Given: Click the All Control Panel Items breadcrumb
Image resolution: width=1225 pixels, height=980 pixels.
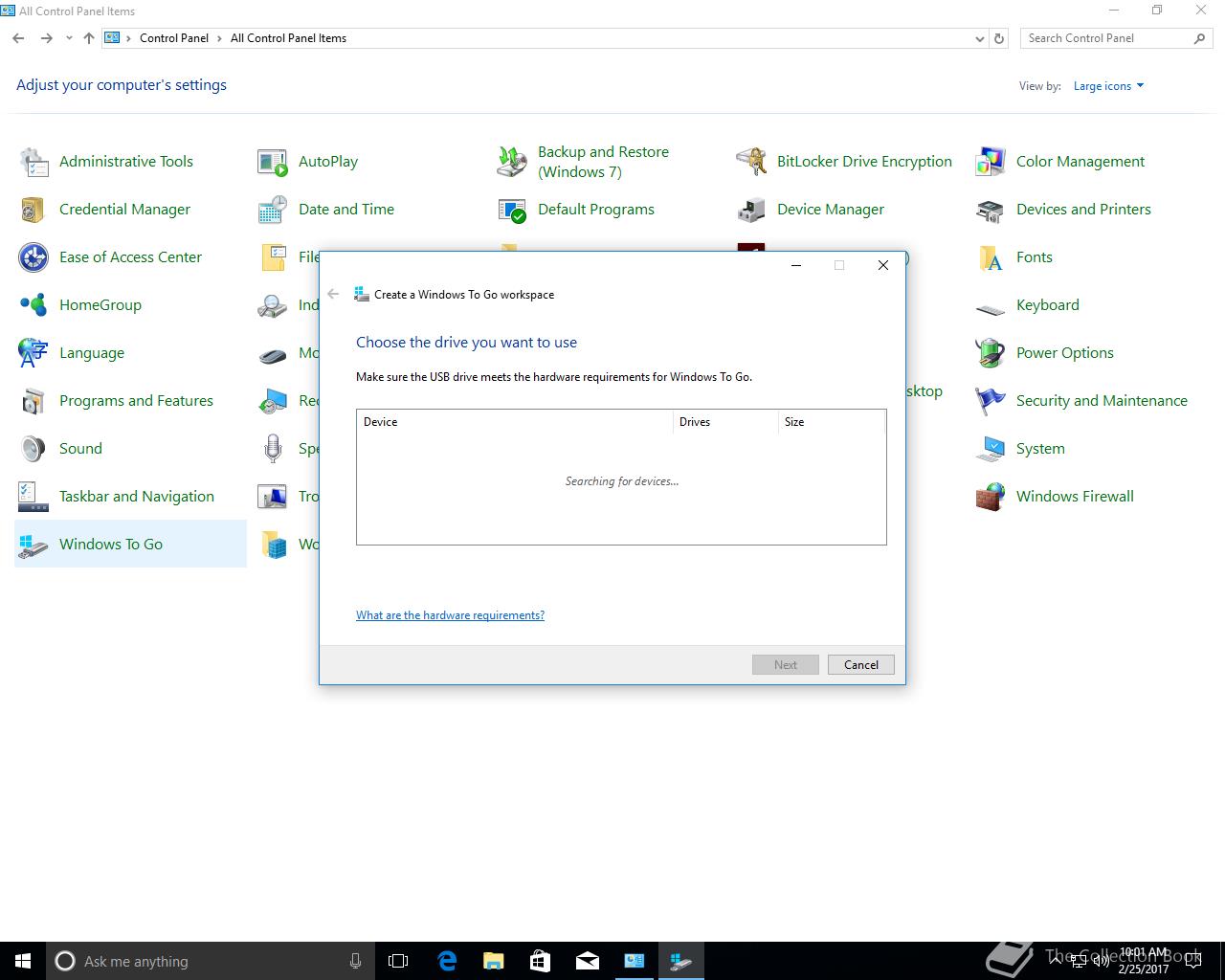Looking at the screenshot, I should point(288,38).
